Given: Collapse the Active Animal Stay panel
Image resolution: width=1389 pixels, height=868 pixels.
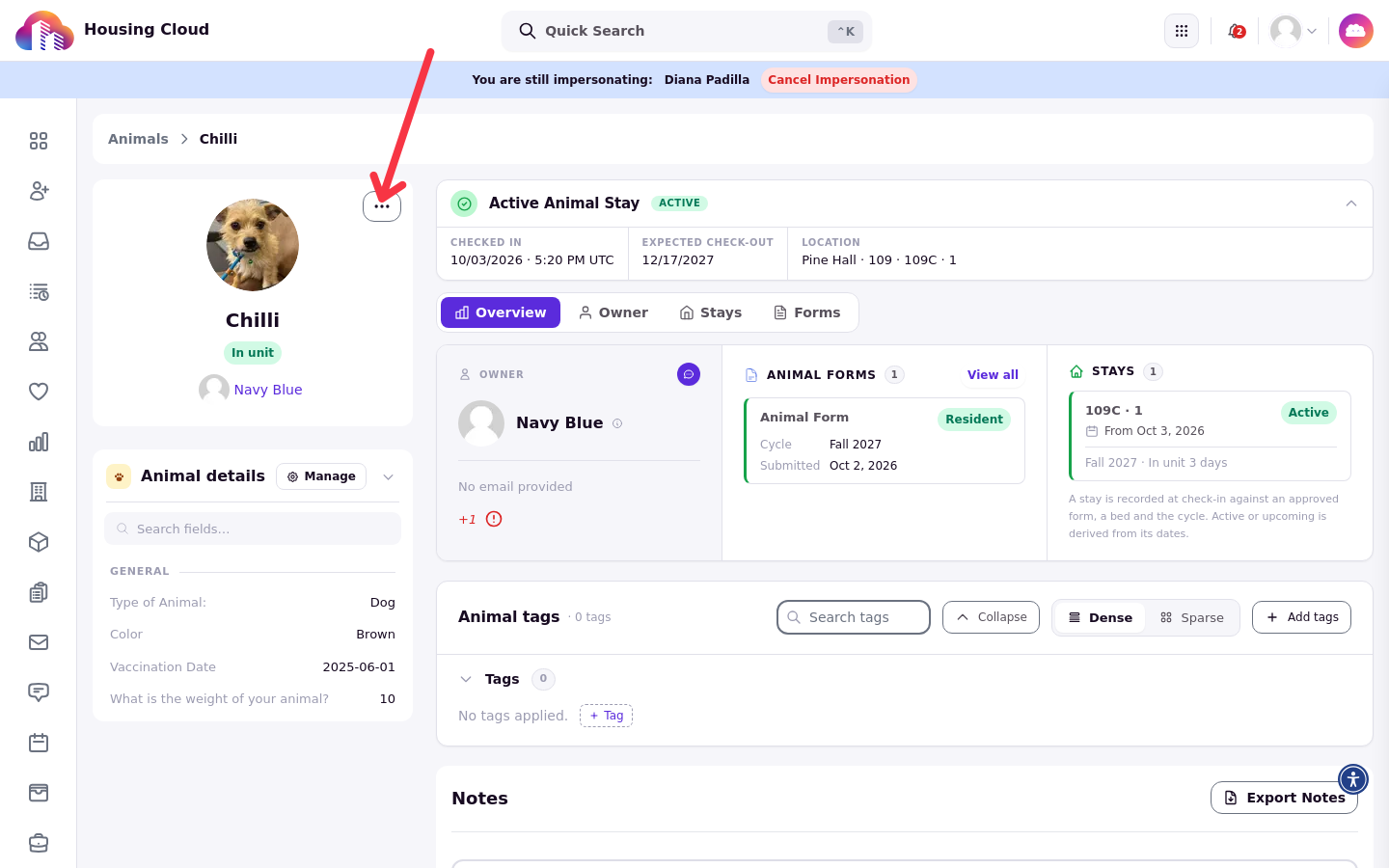Looking at the screenshot, I should (1351, 203).
